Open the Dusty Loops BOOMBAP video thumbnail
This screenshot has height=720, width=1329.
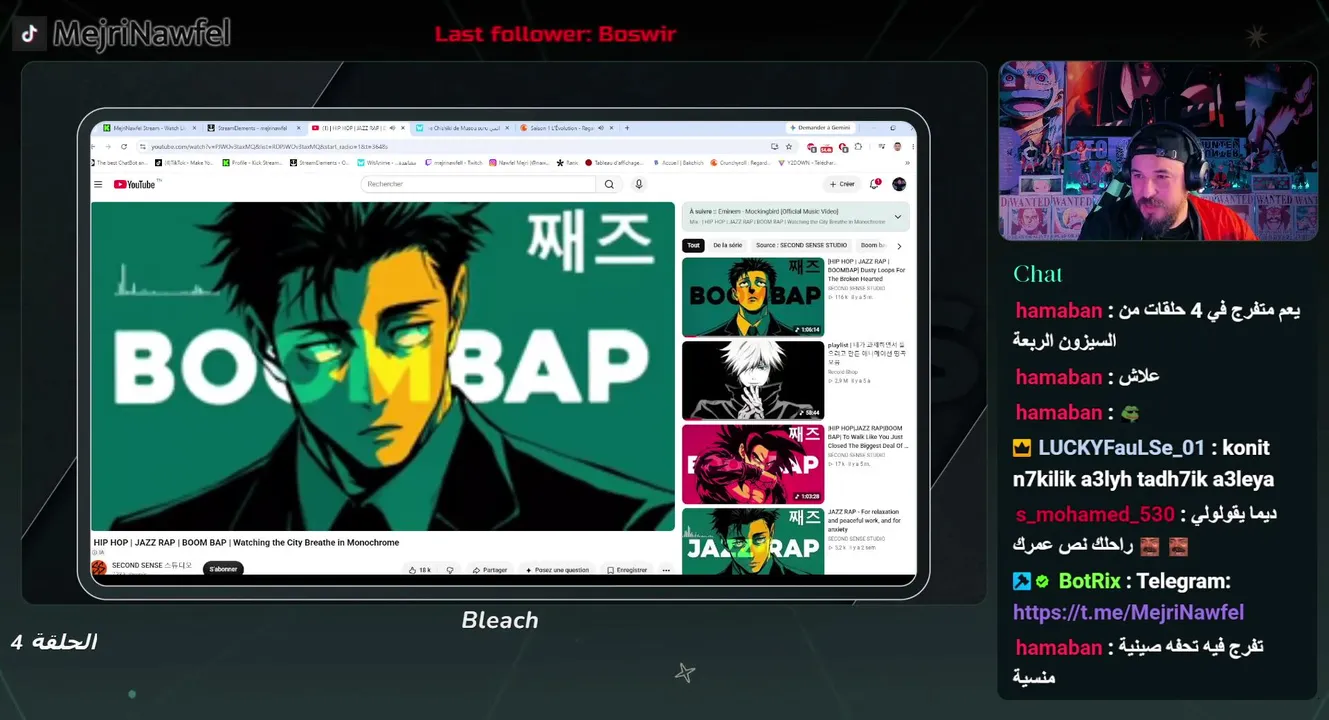(753, 297)
